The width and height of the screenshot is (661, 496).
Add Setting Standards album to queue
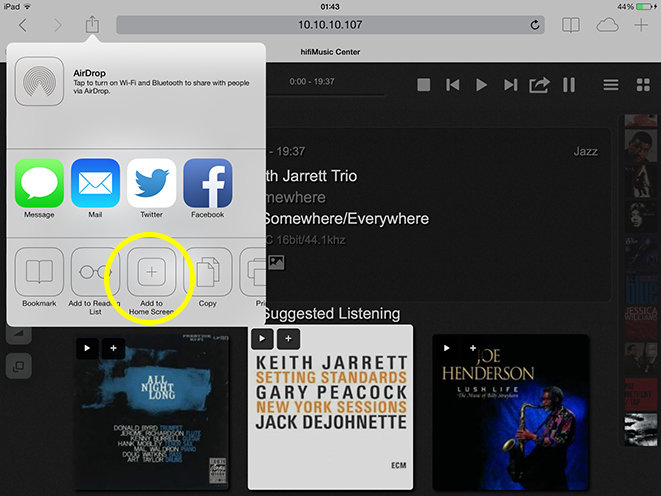[x=288, y=338]
